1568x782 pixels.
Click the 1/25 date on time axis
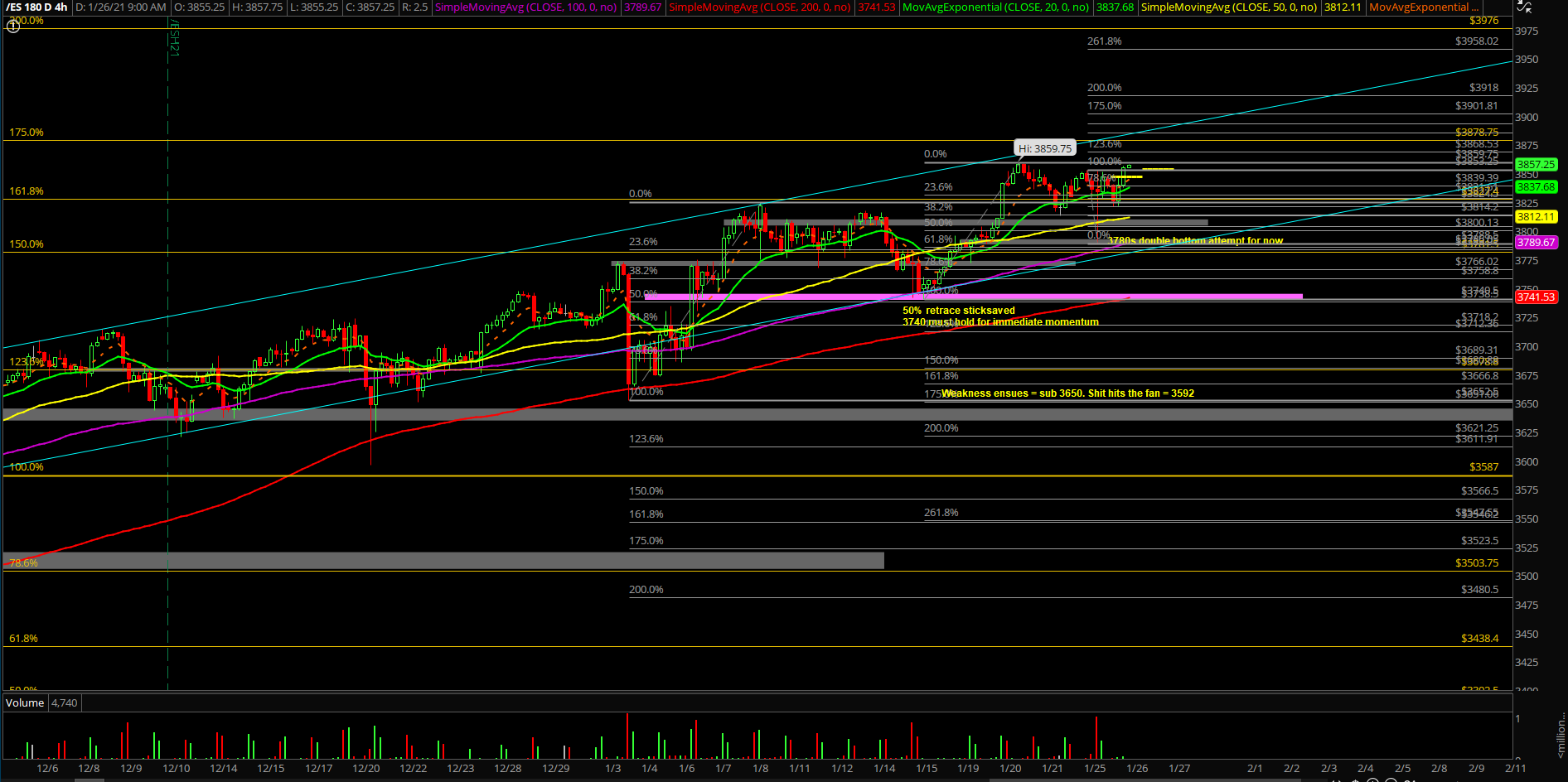1095,769
